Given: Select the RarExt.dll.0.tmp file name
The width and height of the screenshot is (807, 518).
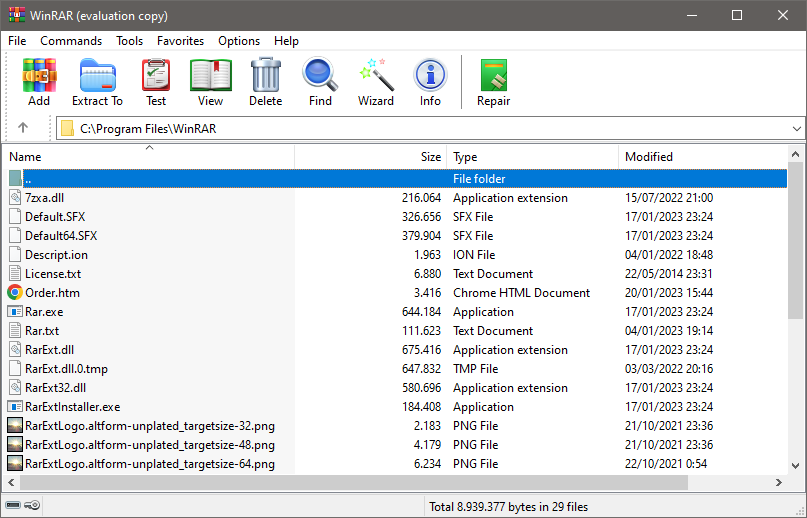Looking at the screenshot, I should (x=66, y=369).
